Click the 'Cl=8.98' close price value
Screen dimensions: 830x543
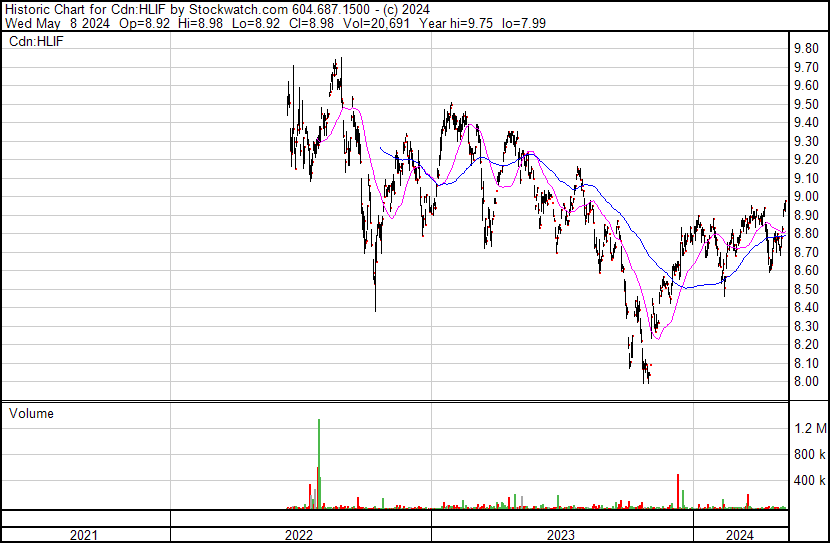pyautogui.click(x=311, y=23)
